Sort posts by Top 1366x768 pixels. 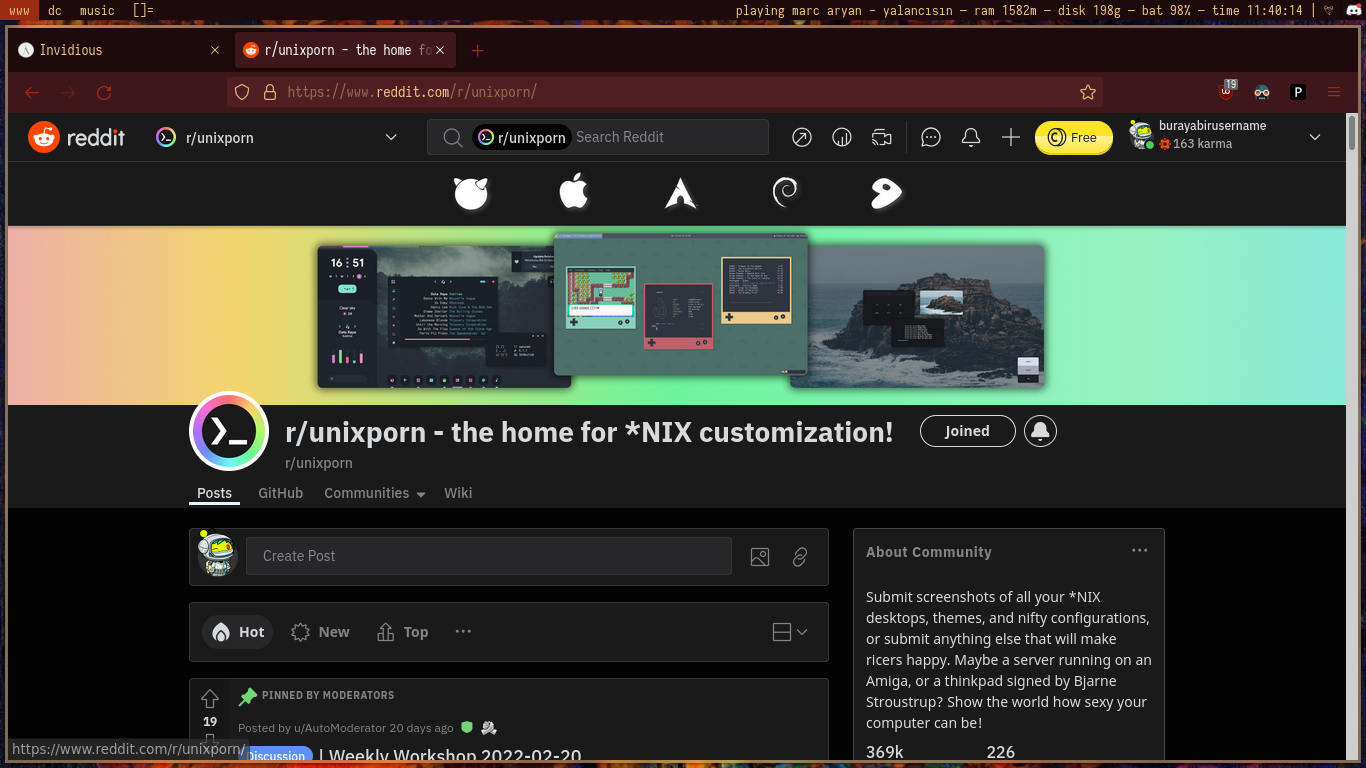click(402, 632)
